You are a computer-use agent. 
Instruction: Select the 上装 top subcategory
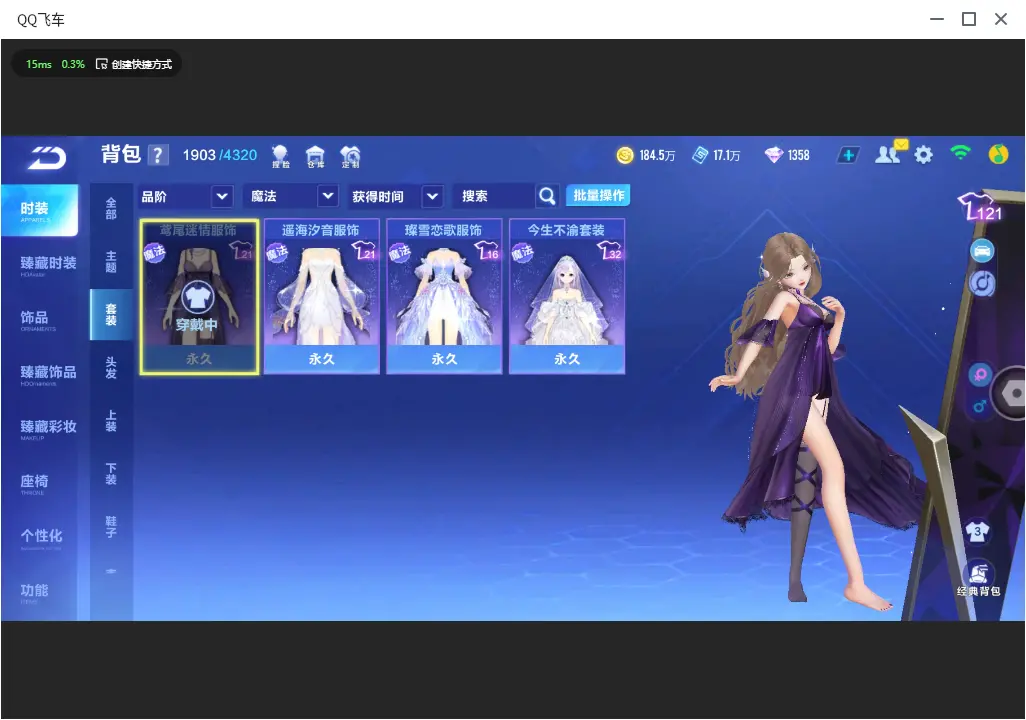click(x=111, y=421)
